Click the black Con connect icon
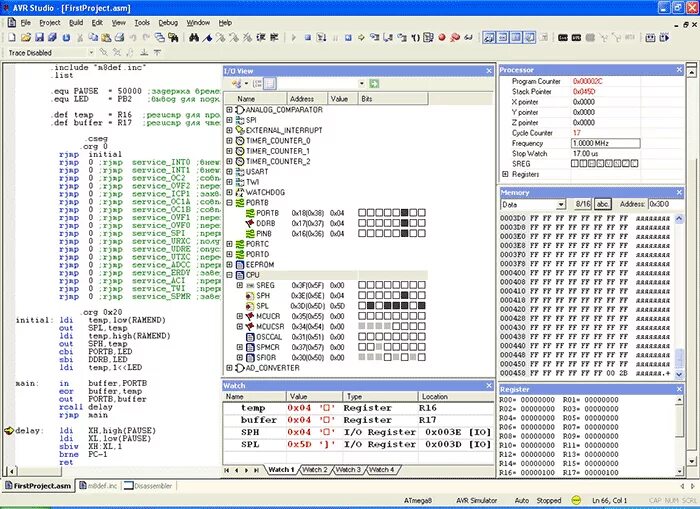 click(562, 38)
